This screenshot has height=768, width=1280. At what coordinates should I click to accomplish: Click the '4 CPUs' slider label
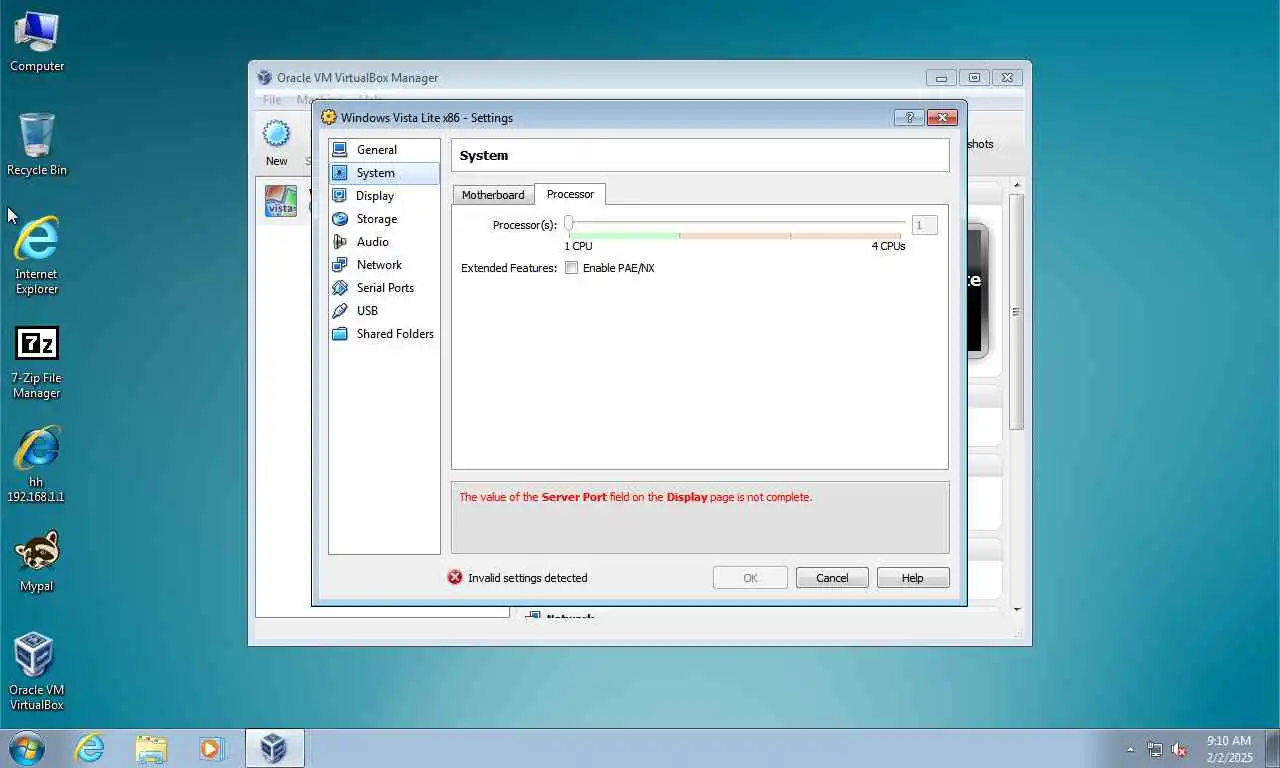(x=888, y=246)
